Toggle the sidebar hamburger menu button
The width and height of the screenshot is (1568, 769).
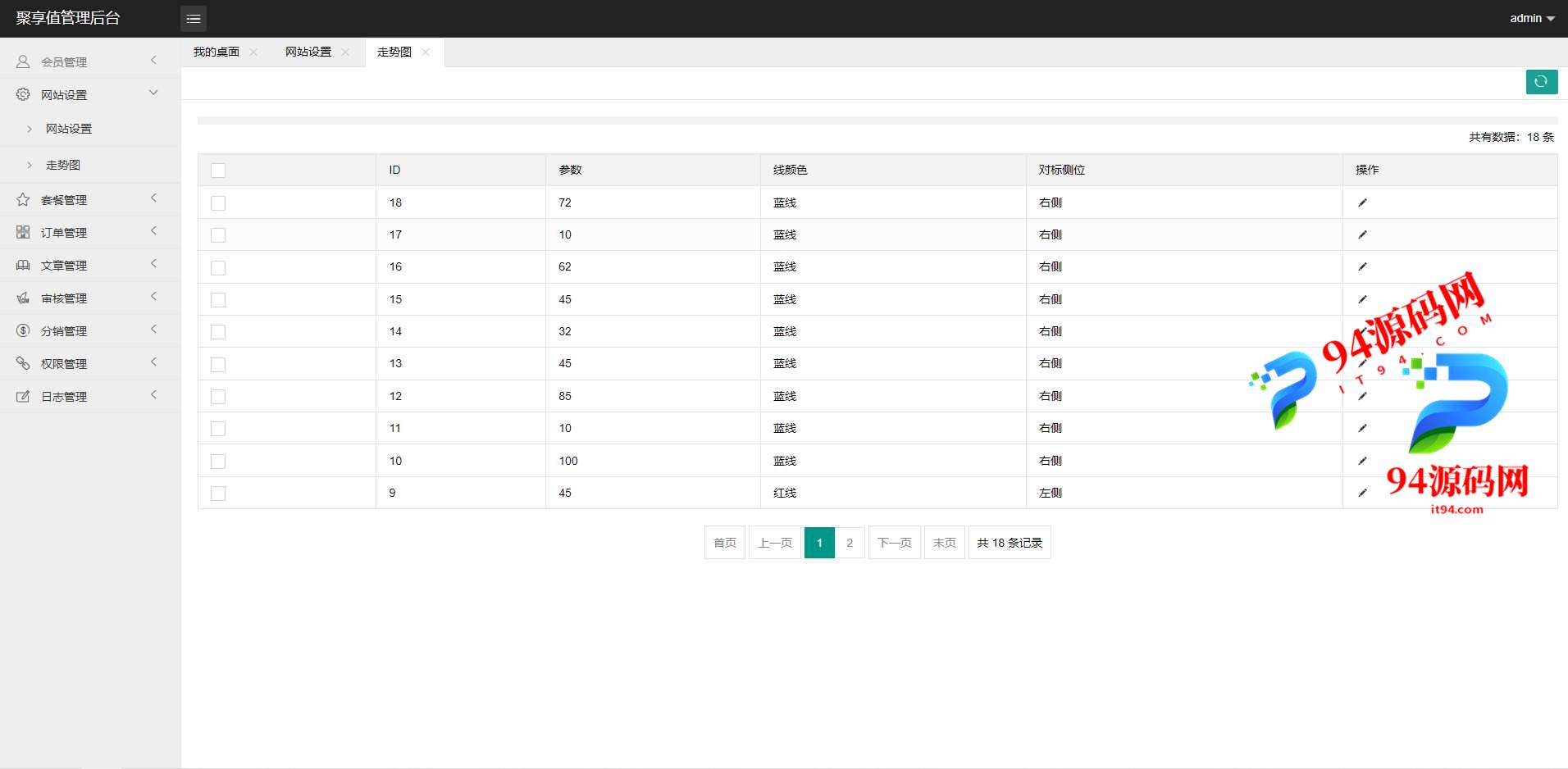(194, 18)
